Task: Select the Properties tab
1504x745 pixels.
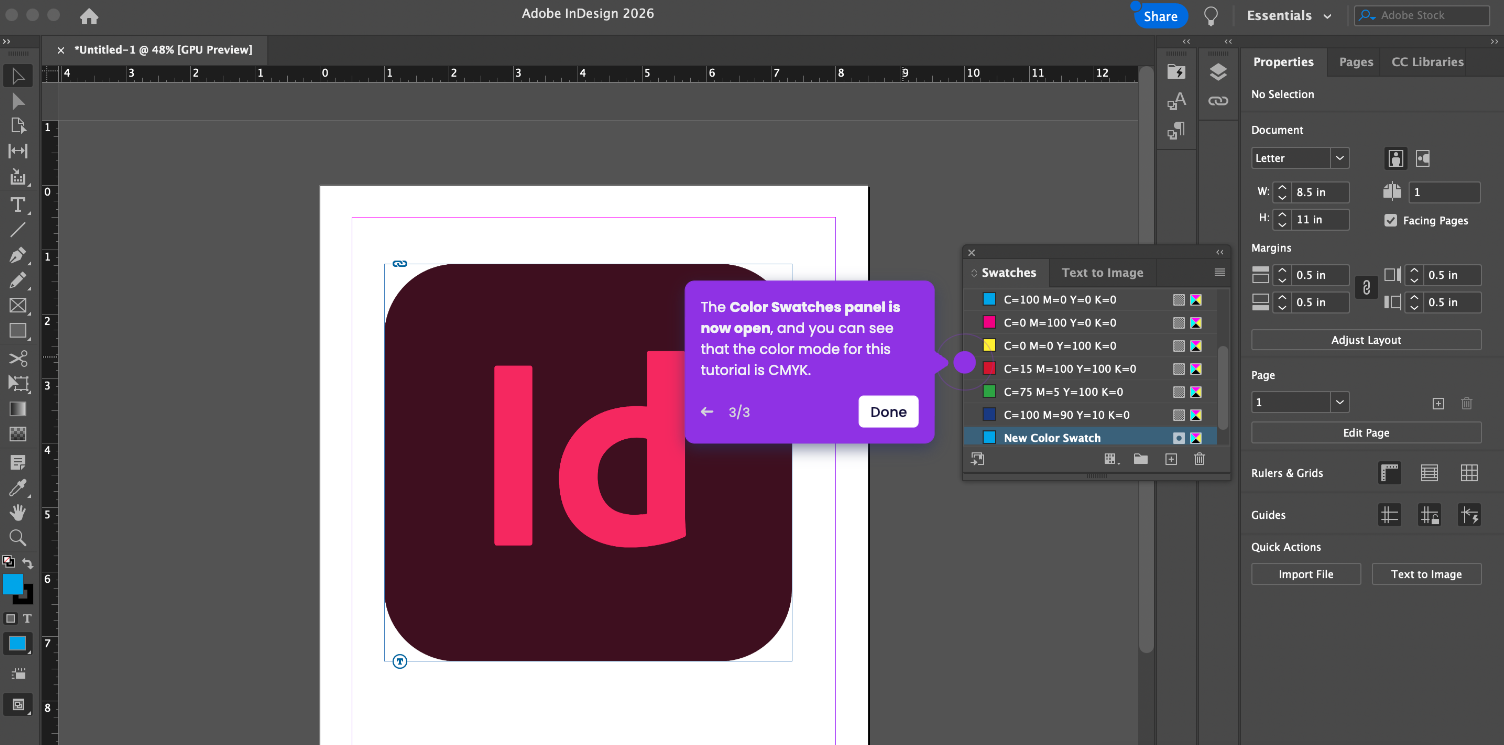Action: (x=1283, y=62)
